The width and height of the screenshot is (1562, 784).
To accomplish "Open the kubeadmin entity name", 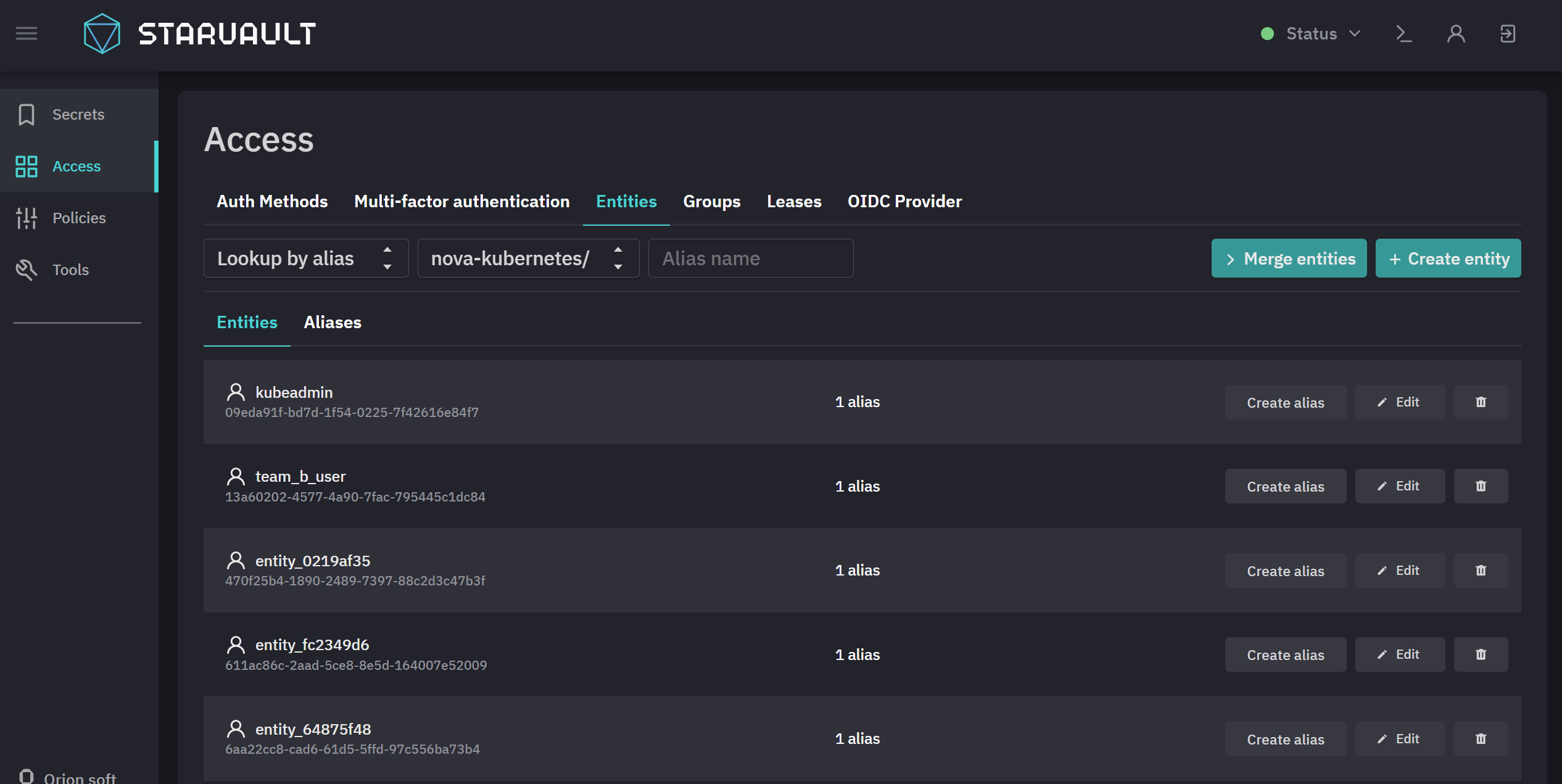I will coord(294,392).
